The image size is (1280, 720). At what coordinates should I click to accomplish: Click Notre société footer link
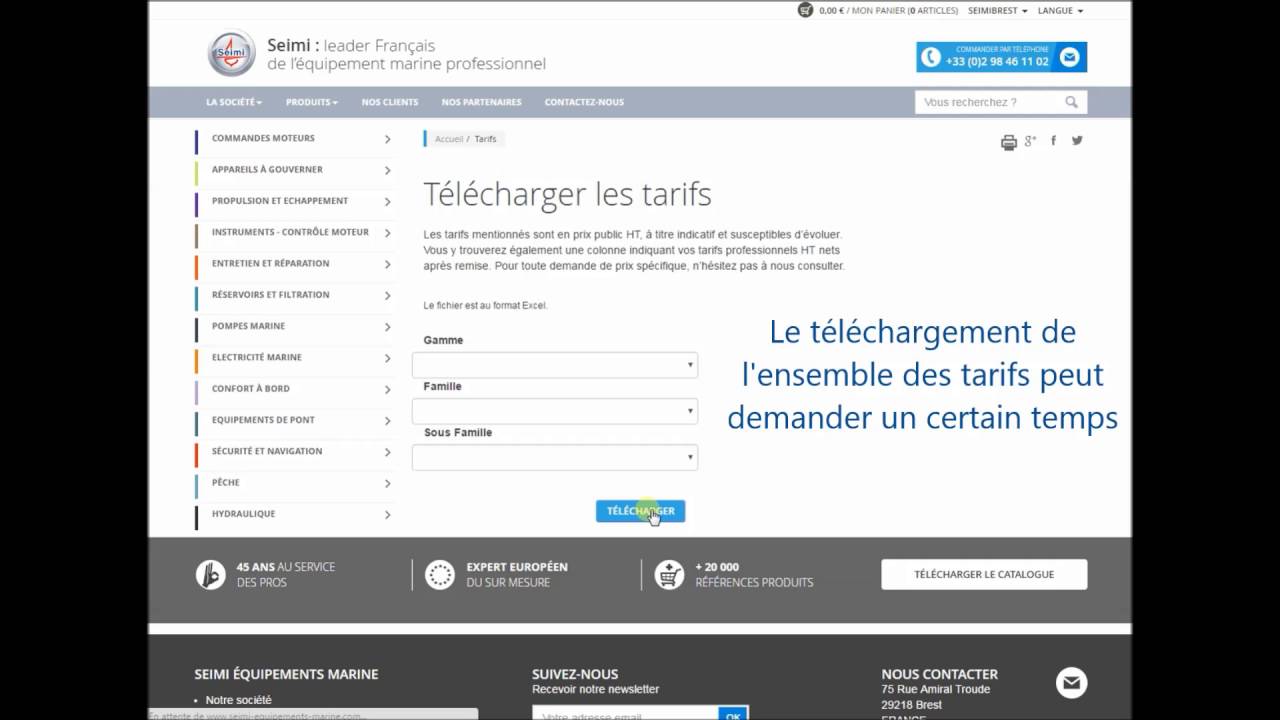238,700
